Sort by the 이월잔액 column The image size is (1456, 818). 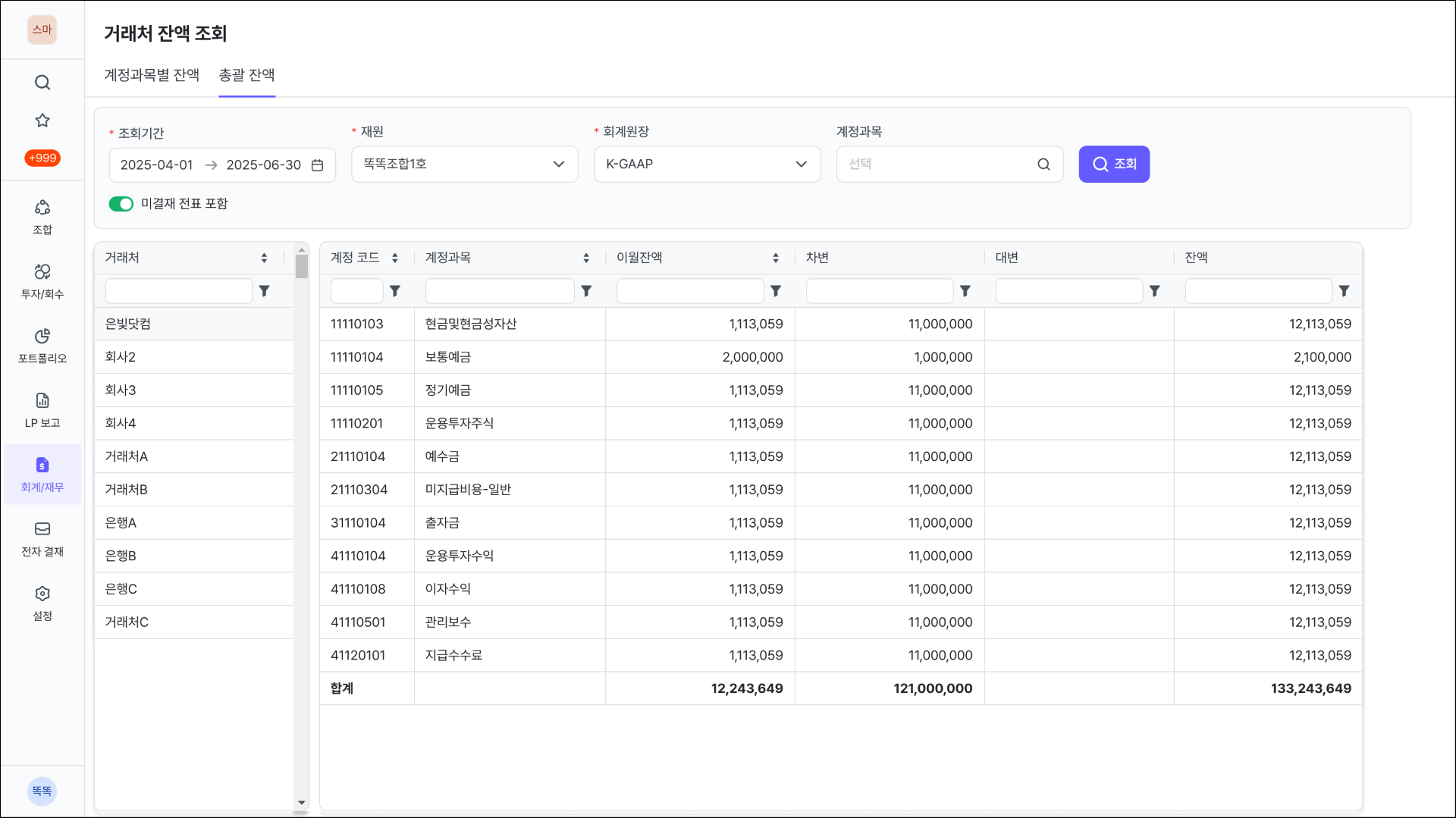pyautogui.click(x=775, y=258)
